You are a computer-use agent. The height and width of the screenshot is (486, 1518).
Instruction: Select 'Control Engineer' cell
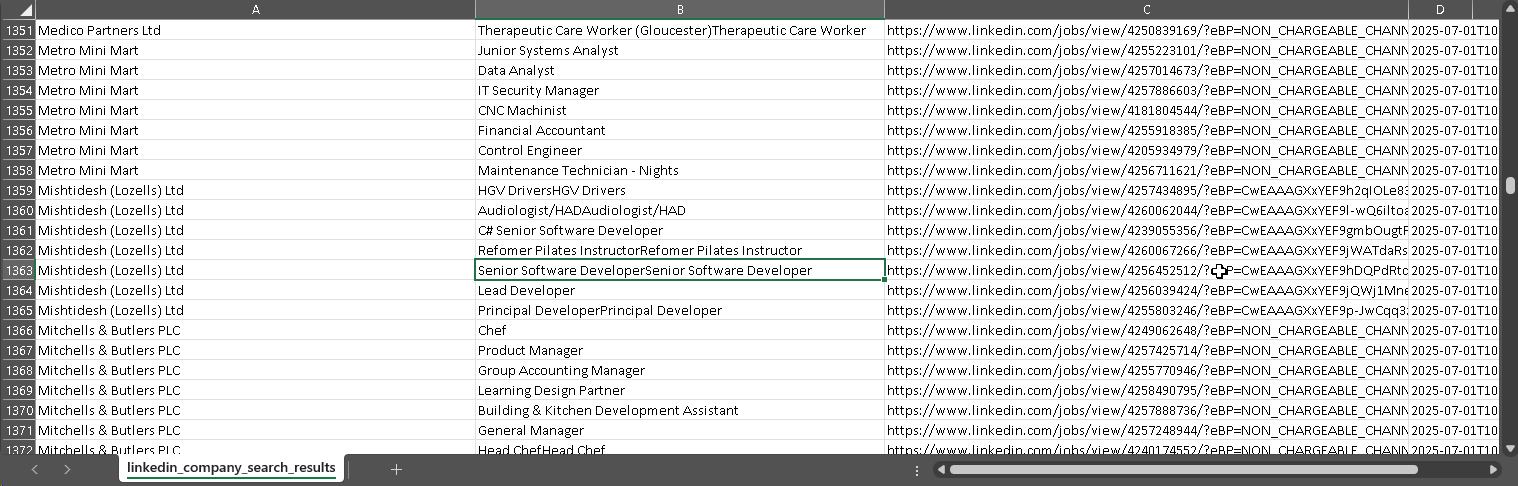[680, 150]
